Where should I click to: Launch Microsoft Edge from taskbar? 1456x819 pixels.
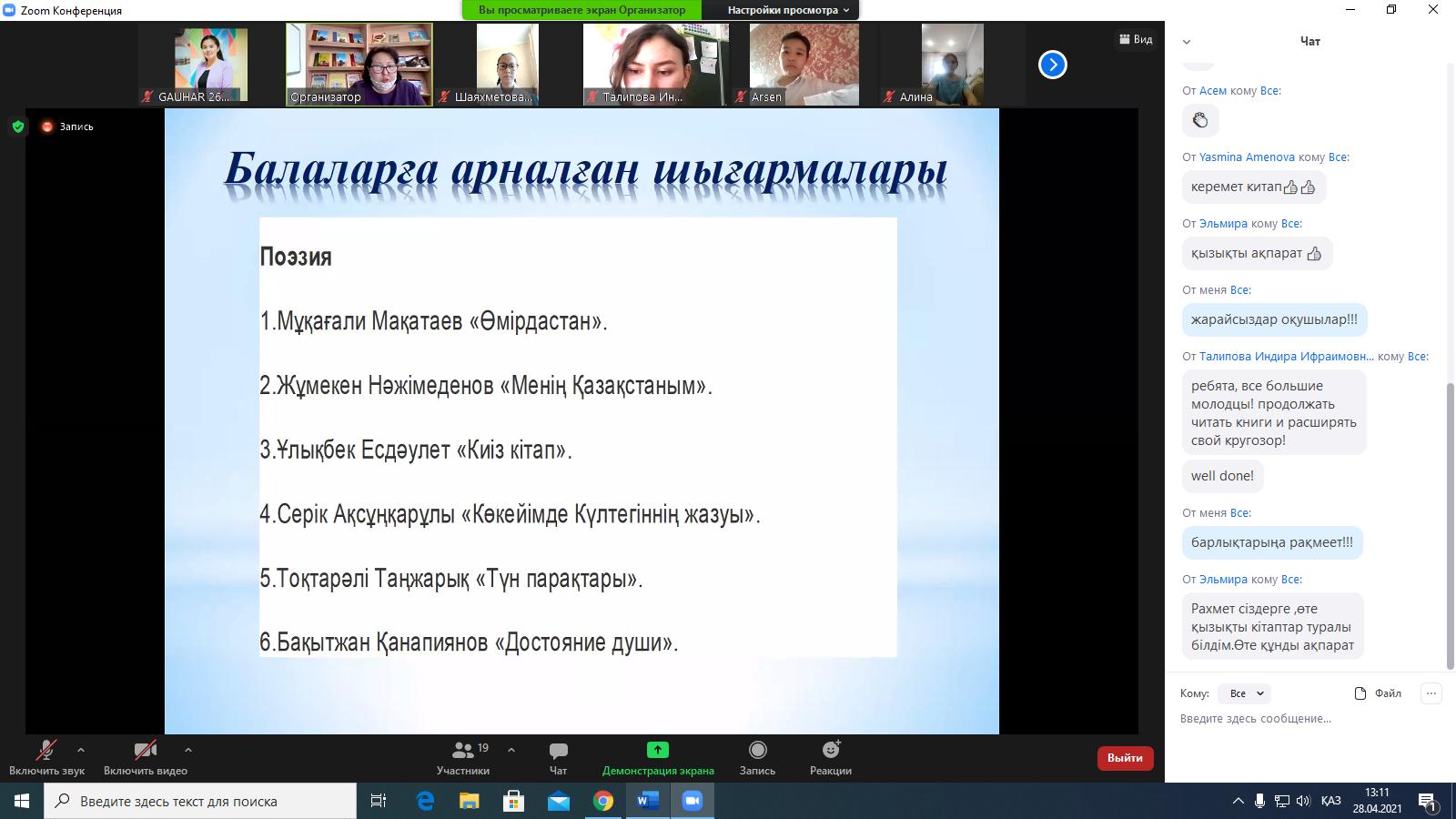[424, 801]
